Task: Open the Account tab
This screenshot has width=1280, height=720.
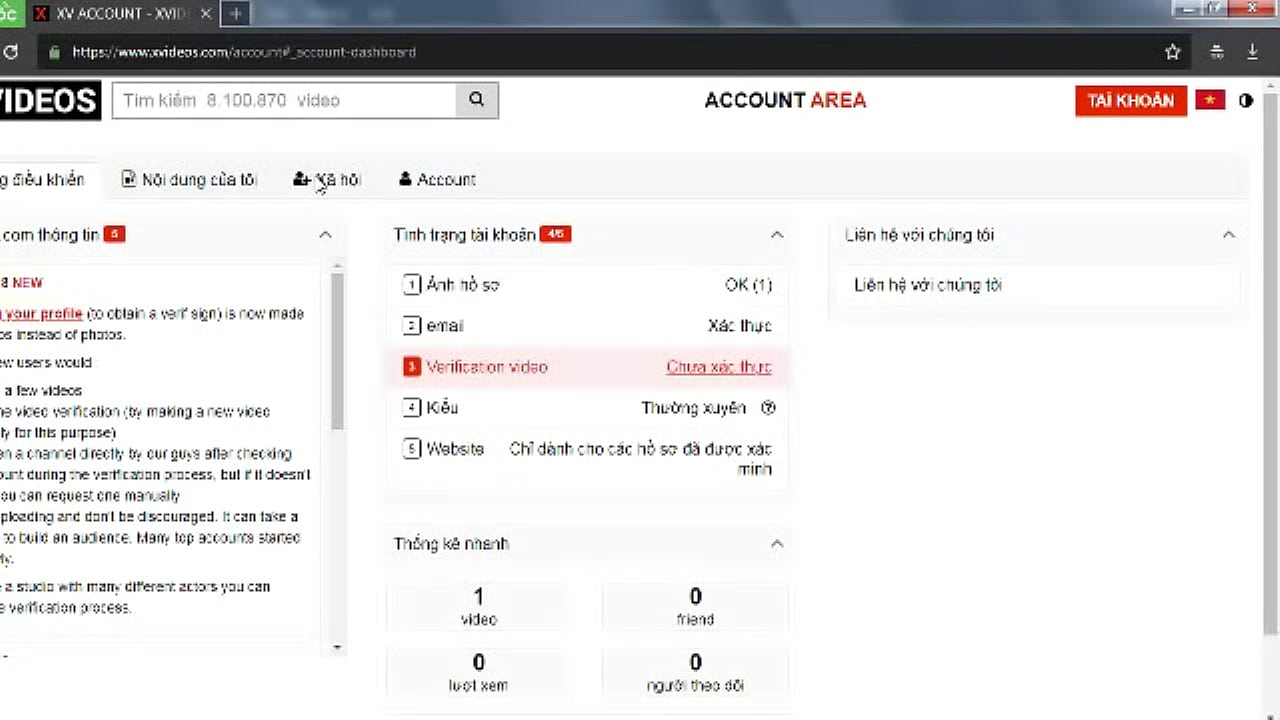Action: 437,180
